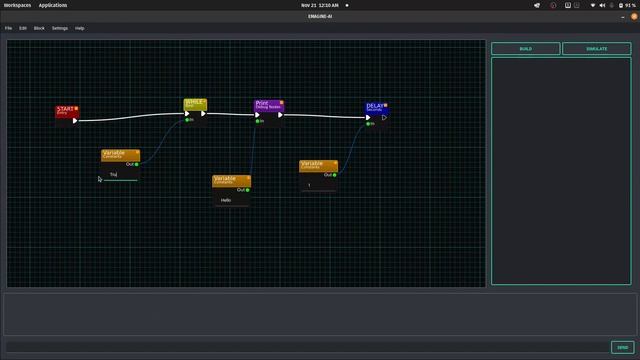Select the red START node header
The image size is (640, 360).
pyautogui.click(x=67, y=111)
